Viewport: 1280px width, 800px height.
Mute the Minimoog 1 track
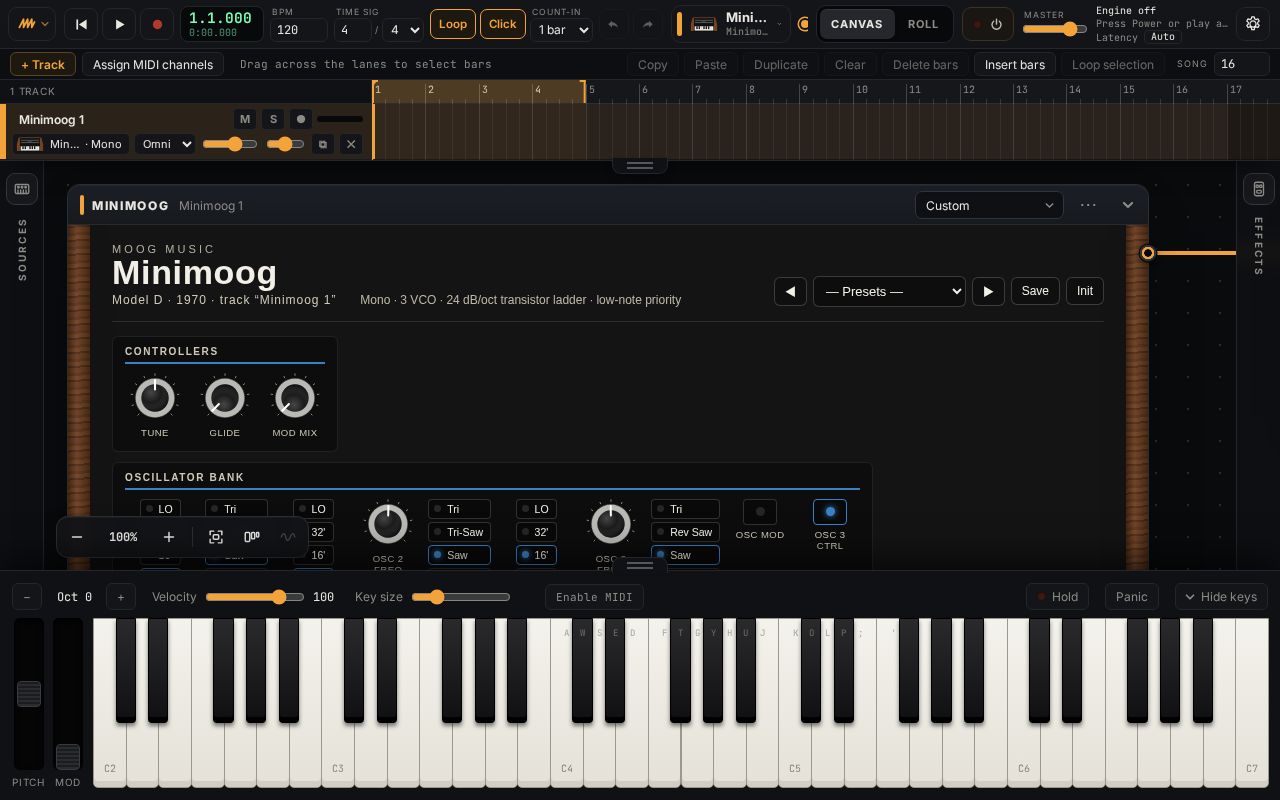pos(245,119)
